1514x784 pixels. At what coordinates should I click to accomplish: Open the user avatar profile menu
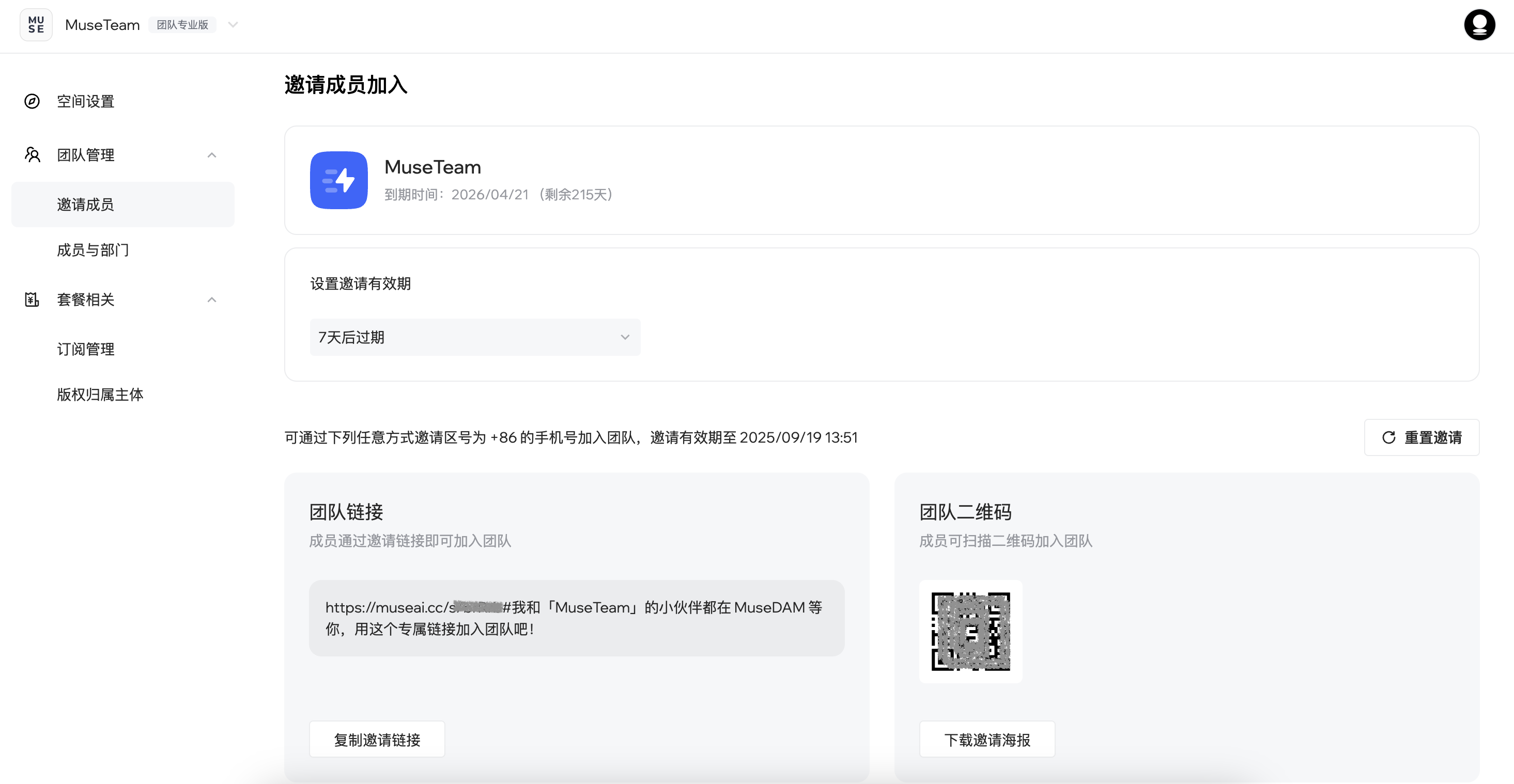point(1479,25)
